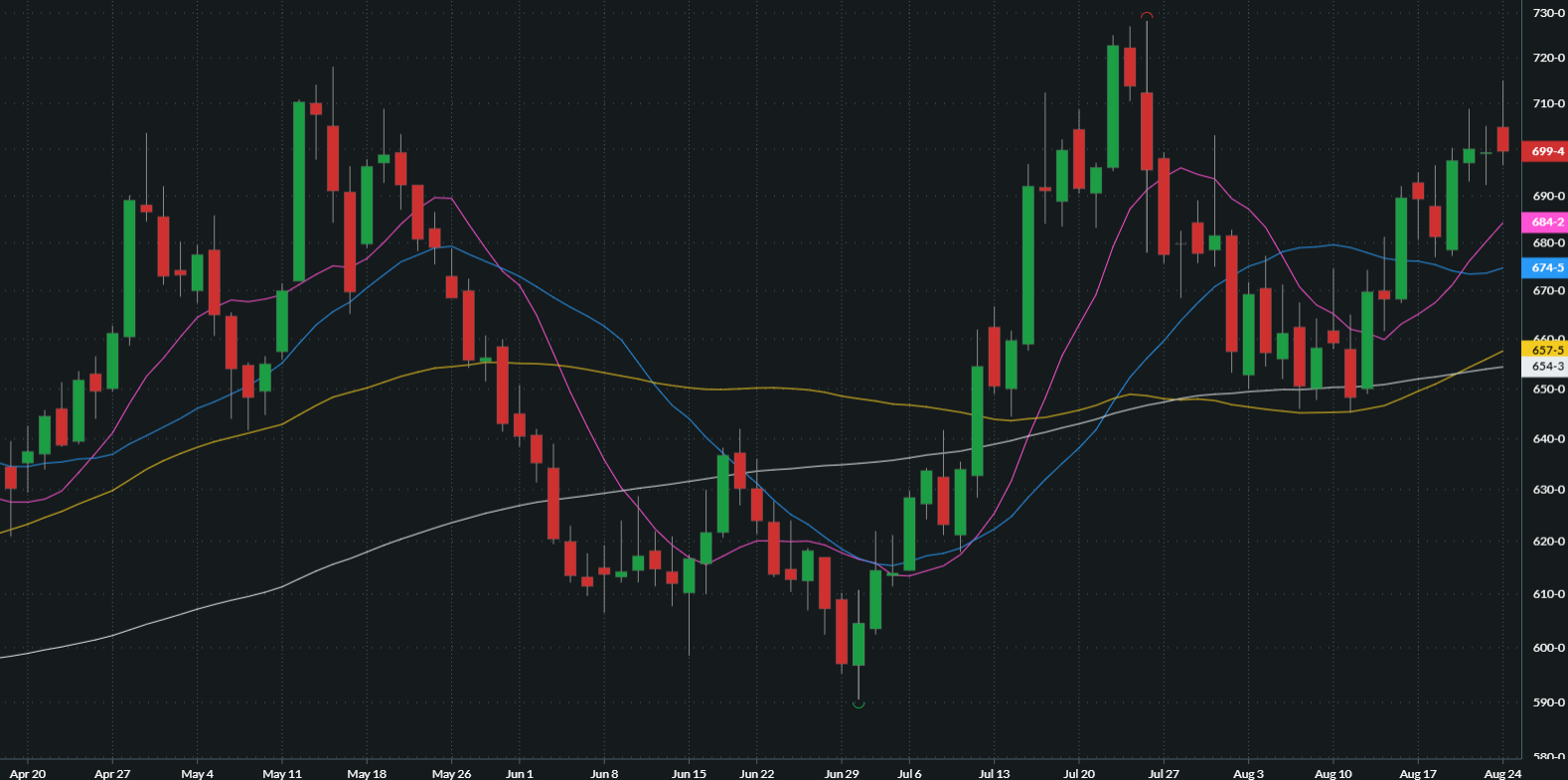Click the 640-0 price axis label
1568x780 pixels.
click(1548, 438)
